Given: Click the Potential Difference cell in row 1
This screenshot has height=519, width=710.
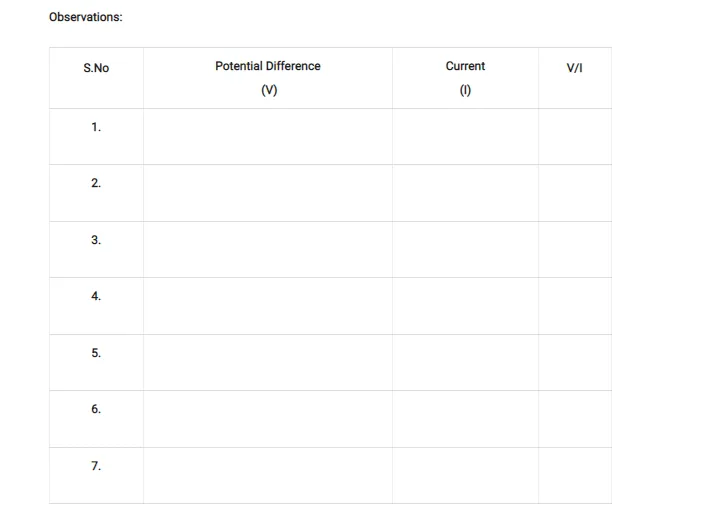Looking at the screenshot, I should pyautogui.click(x=268, y=136).
